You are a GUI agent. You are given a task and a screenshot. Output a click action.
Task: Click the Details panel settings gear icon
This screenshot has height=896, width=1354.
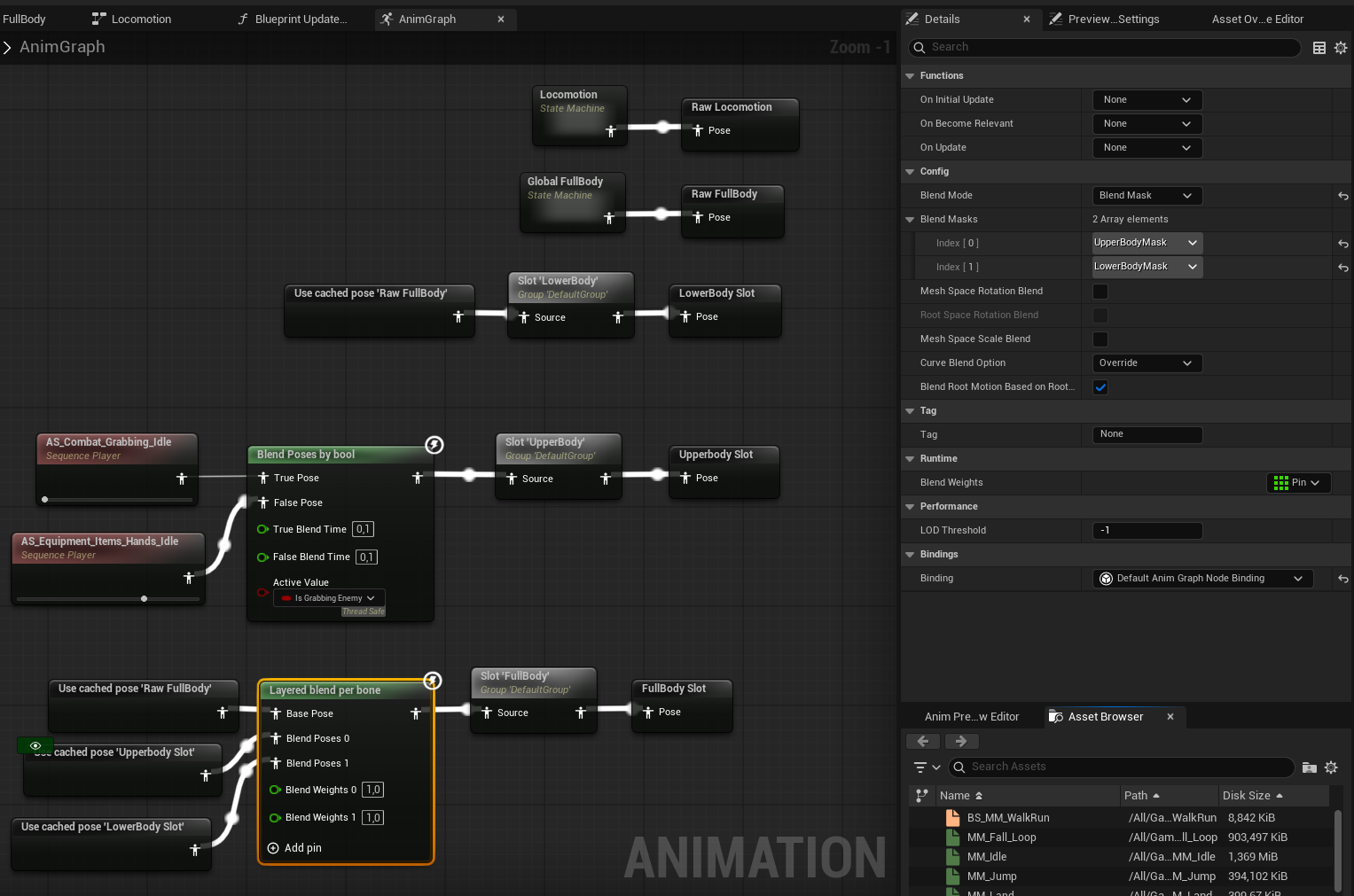click(x=1340, y=48)
